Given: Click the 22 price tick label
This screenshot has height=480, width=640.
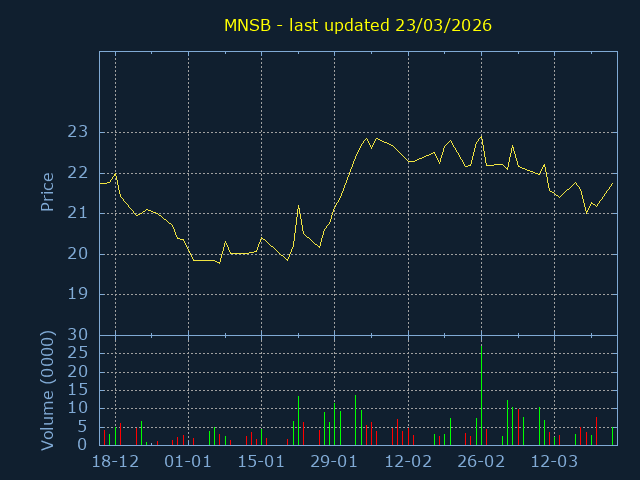Looking at the screenshot, I should (x=78, y=173).
